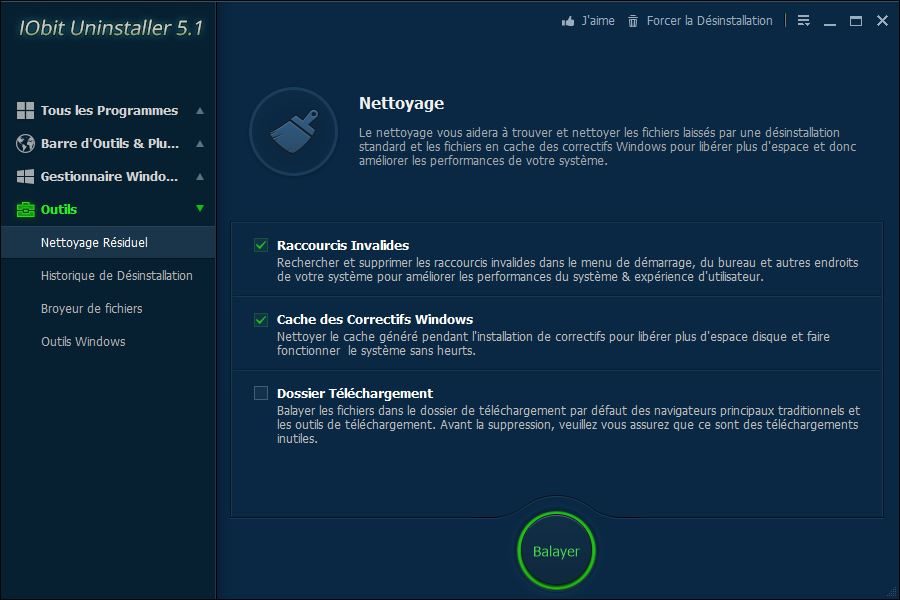The height and width of the screenshot is (600, 900).
Task: Click the globe icon for Barre d'Outils
Action: [25, 143]
